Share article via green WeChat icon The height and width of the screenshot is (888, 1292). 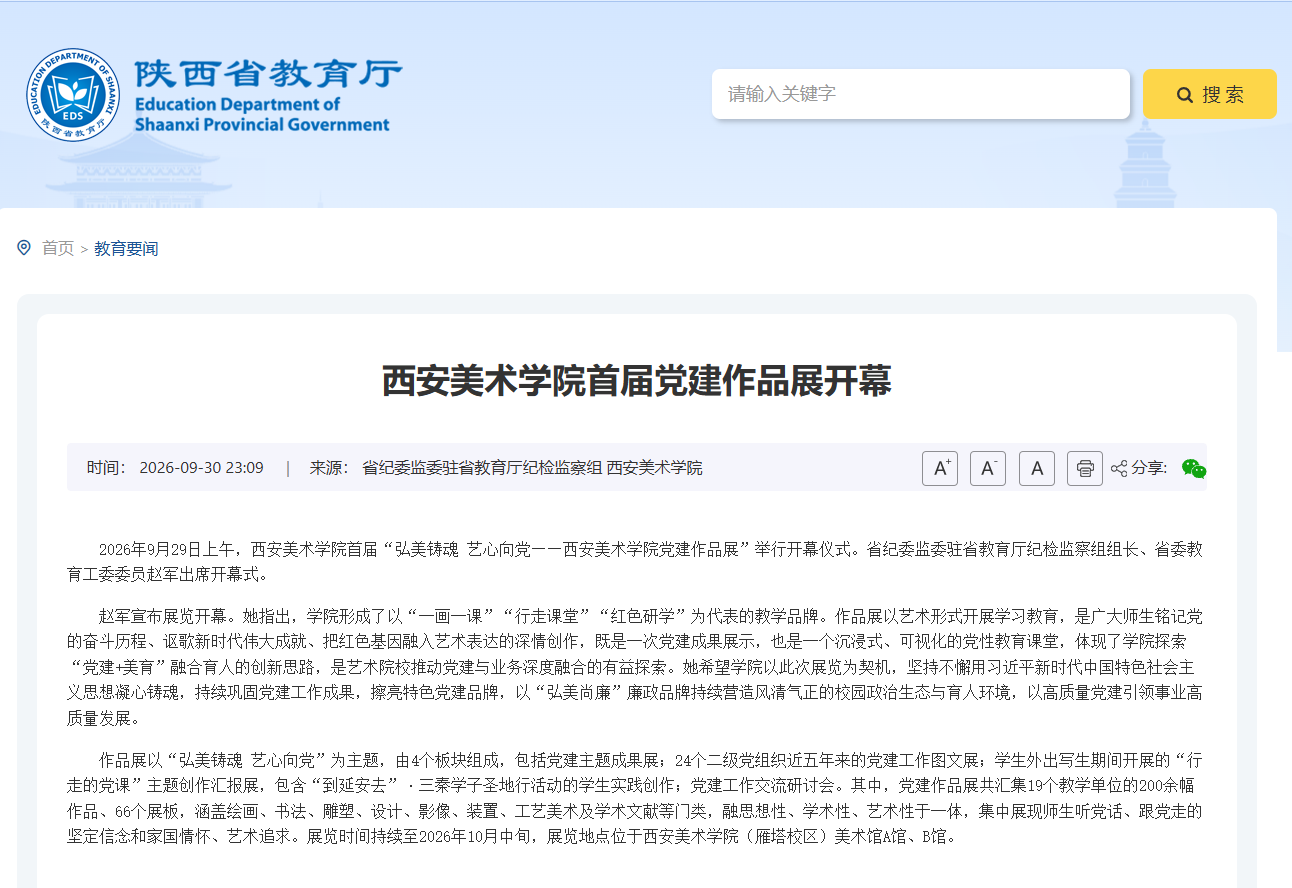point(1193,468)
